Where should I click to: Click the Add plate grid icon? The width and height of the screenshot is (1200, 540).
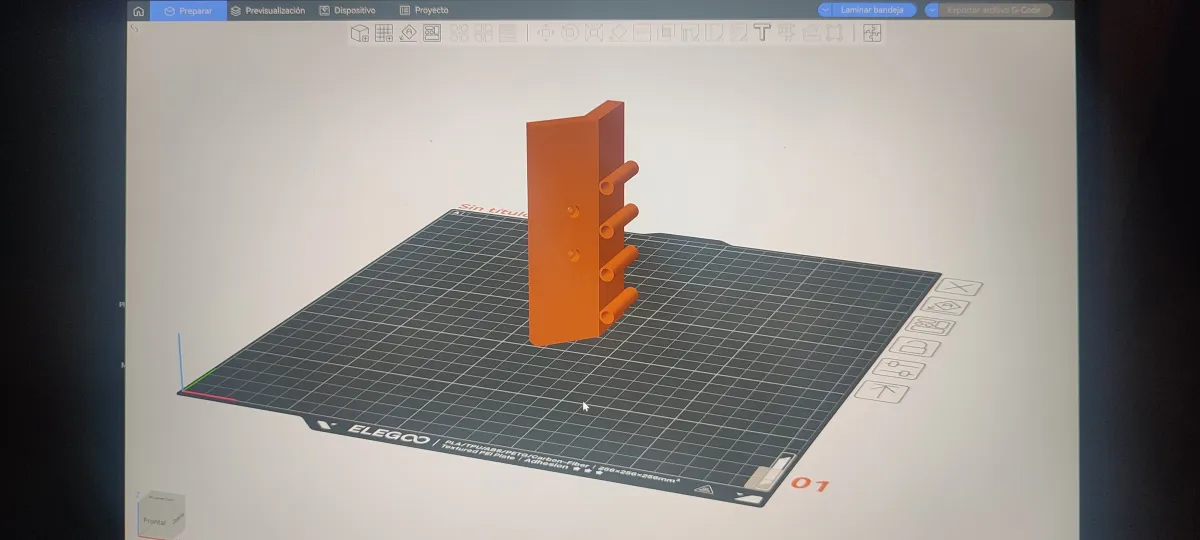tap(384, 33)
